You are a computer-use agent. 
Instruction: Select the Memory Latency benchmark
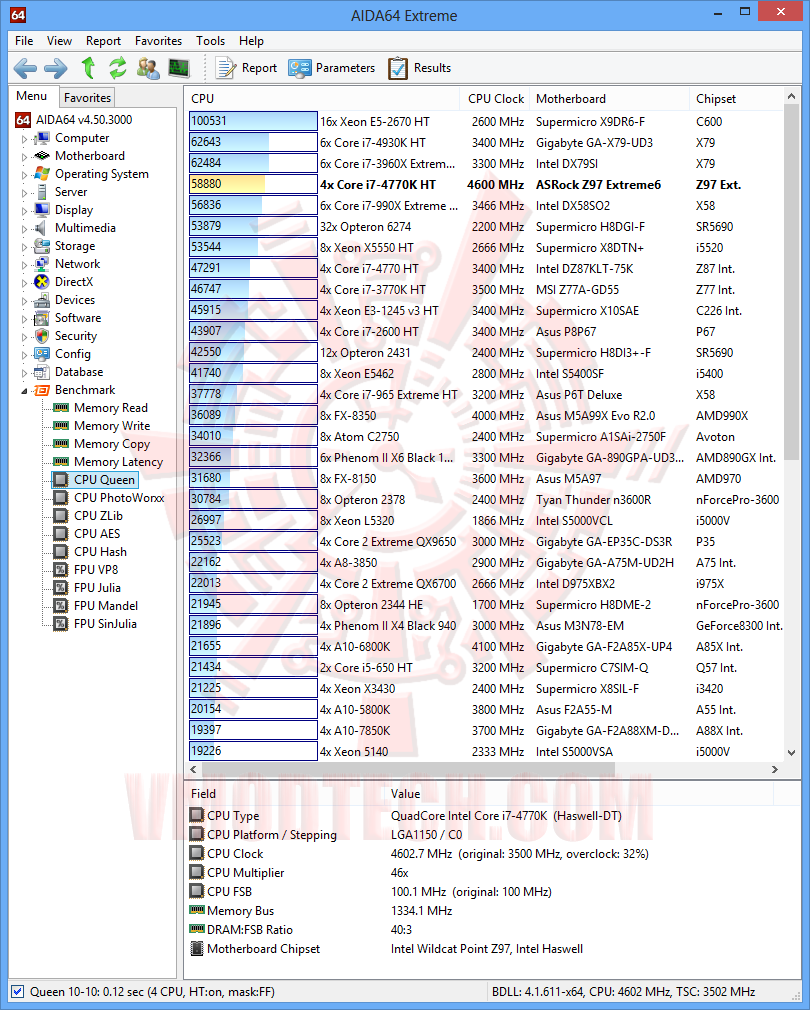pyautogui.click(x=118, y=462)
